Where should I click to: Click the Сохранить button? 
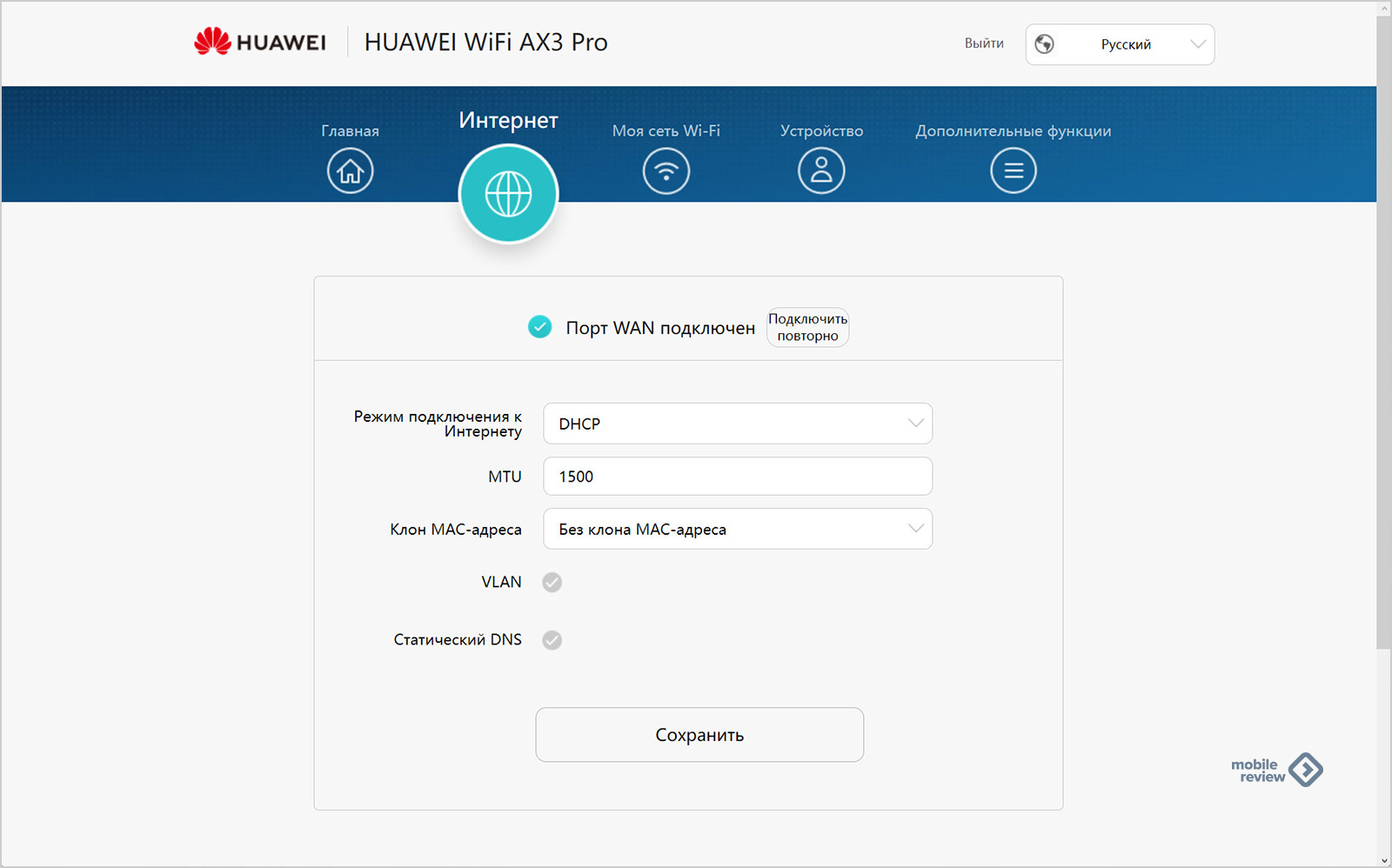(x=699, y=735)
